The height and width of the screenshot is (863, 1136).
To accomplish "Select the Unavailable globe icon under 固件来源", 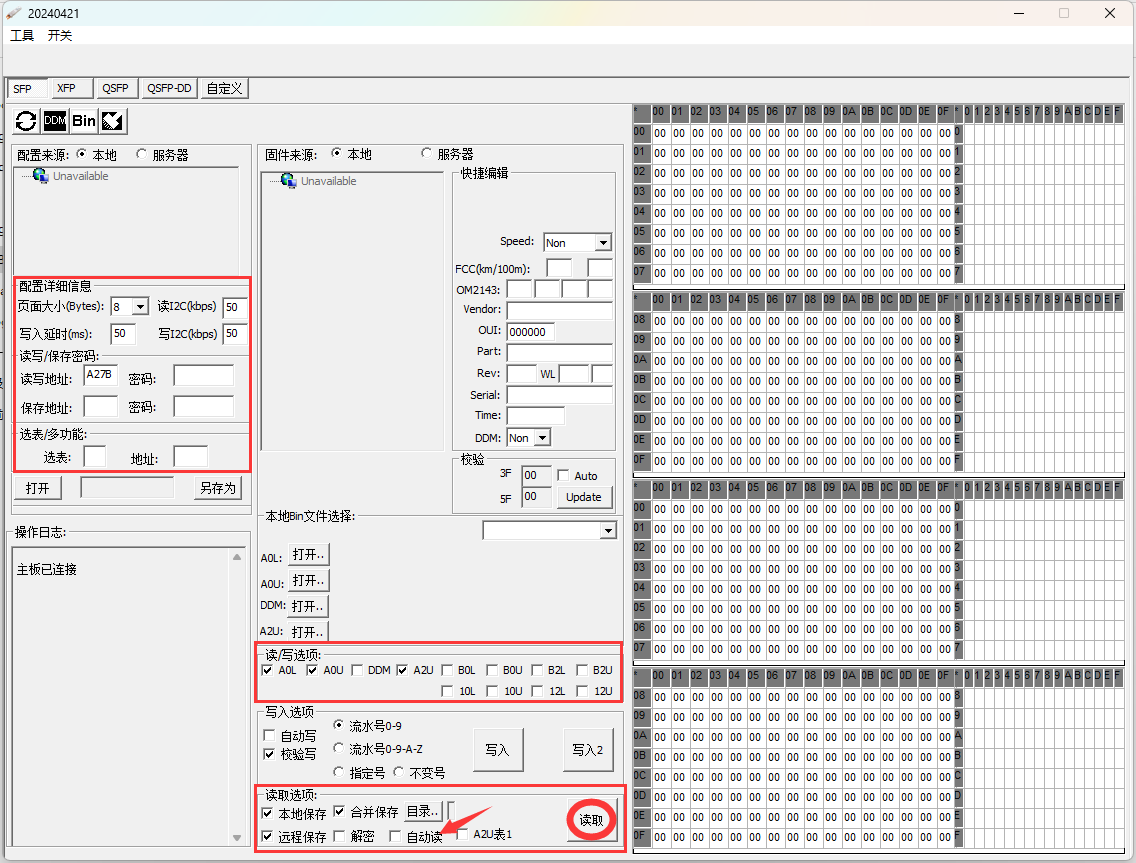I will tap(288, 181).
